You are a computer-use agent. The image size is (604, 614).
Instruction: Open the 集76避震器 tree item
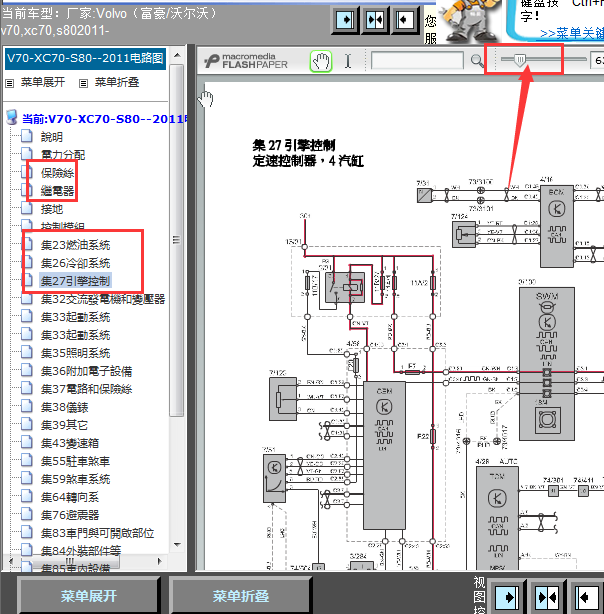coord(70,515)
